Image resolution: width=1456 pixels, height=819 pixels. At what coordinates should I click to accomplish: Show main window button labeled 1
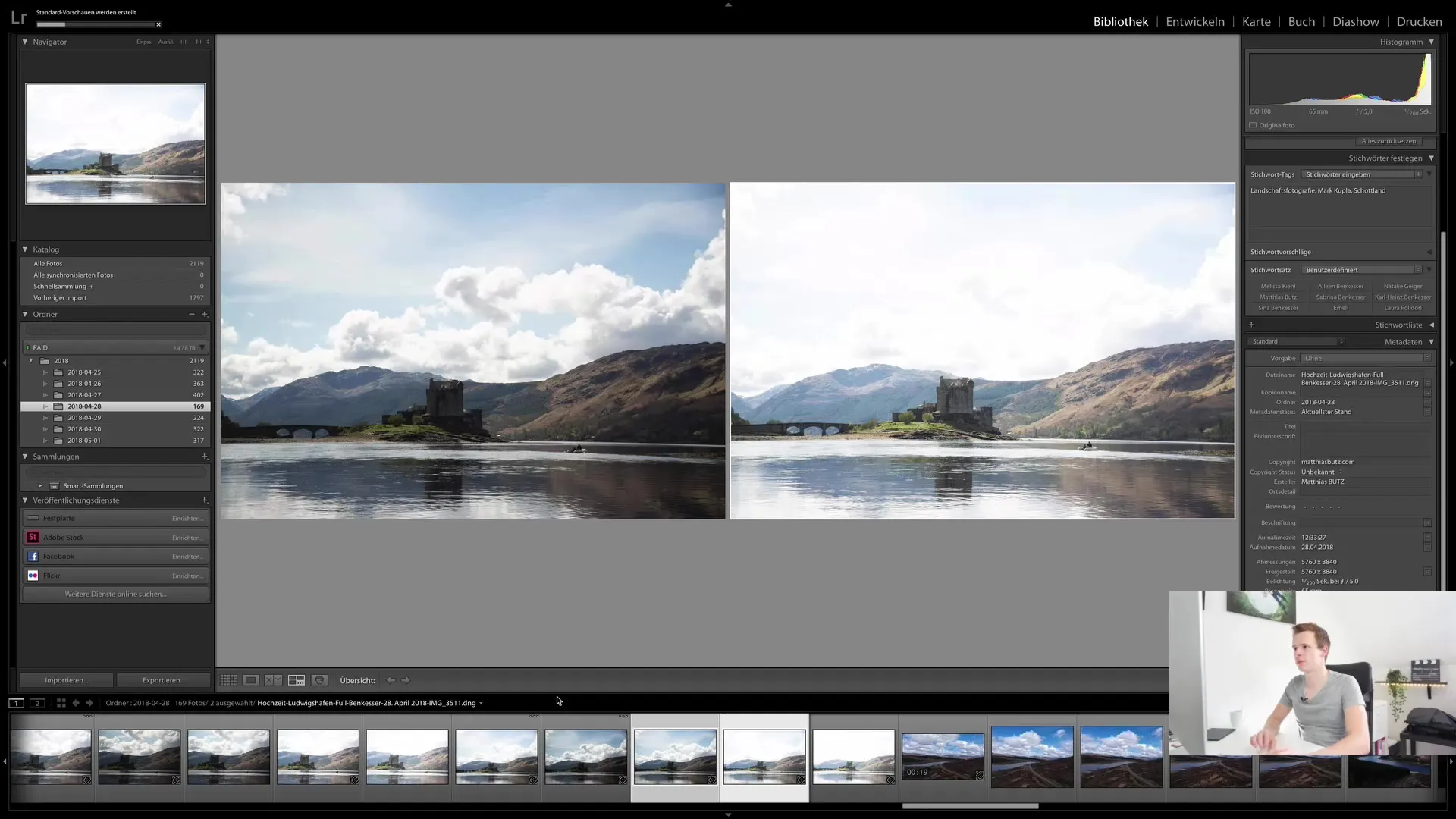[x=16, y=703]
